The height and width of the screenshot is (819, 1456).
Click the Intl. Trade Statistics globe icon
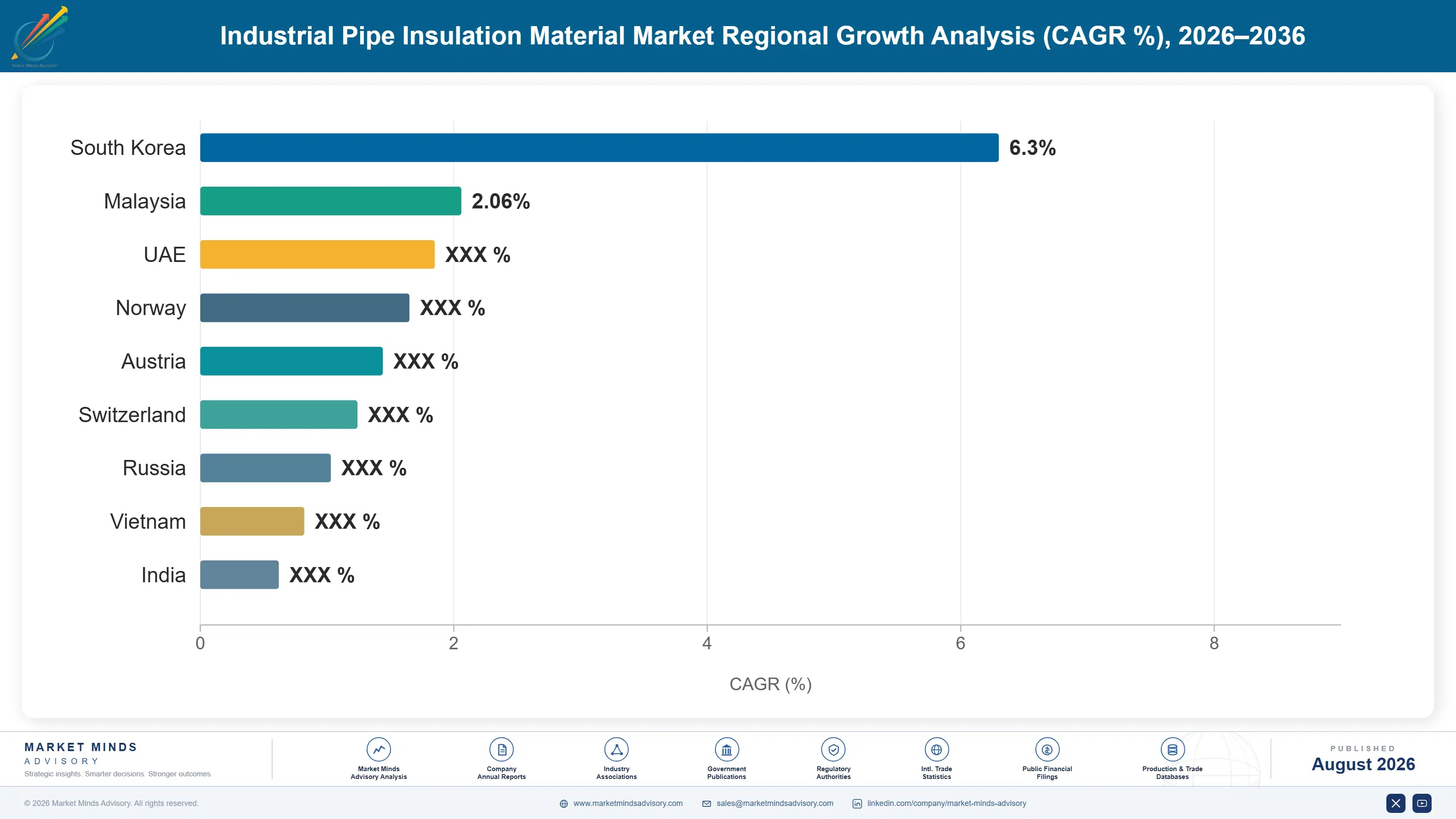[x=937, y=749]
